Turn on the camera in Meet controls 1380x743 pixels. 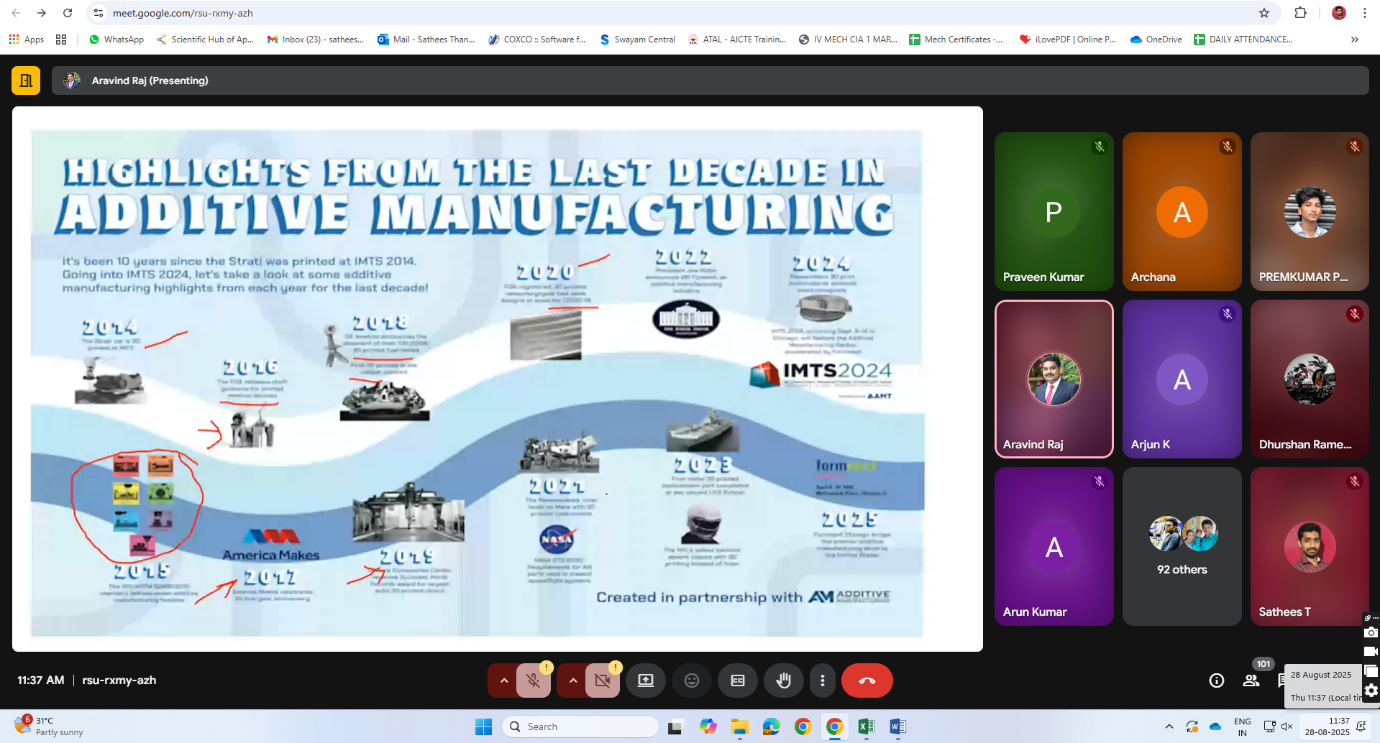[x=603, y=680]
